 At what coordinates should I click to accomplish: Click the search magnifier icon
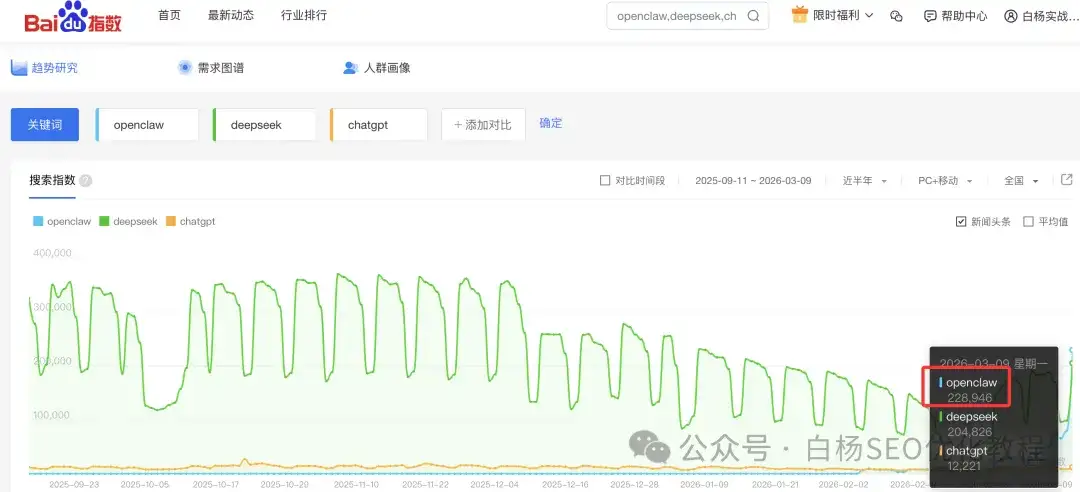tap(754, 16)
